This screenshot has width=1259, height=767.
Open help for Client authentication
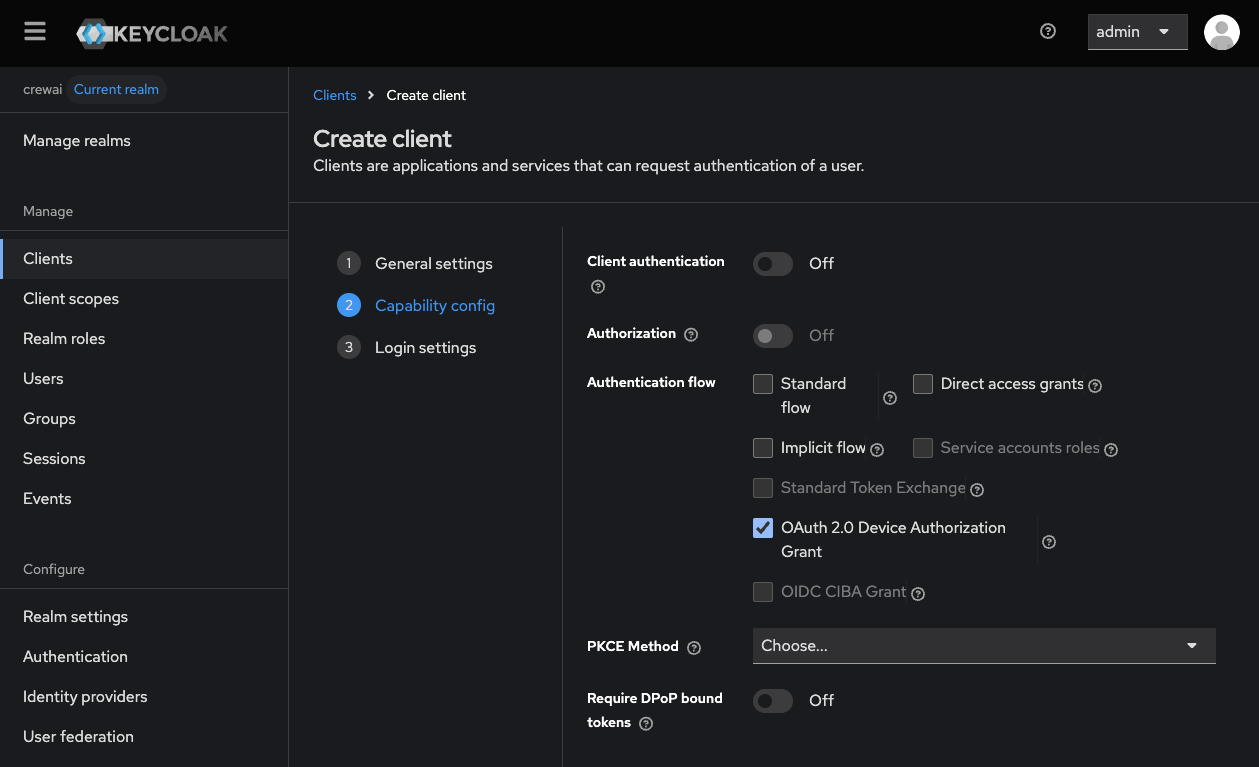[597, 286]
